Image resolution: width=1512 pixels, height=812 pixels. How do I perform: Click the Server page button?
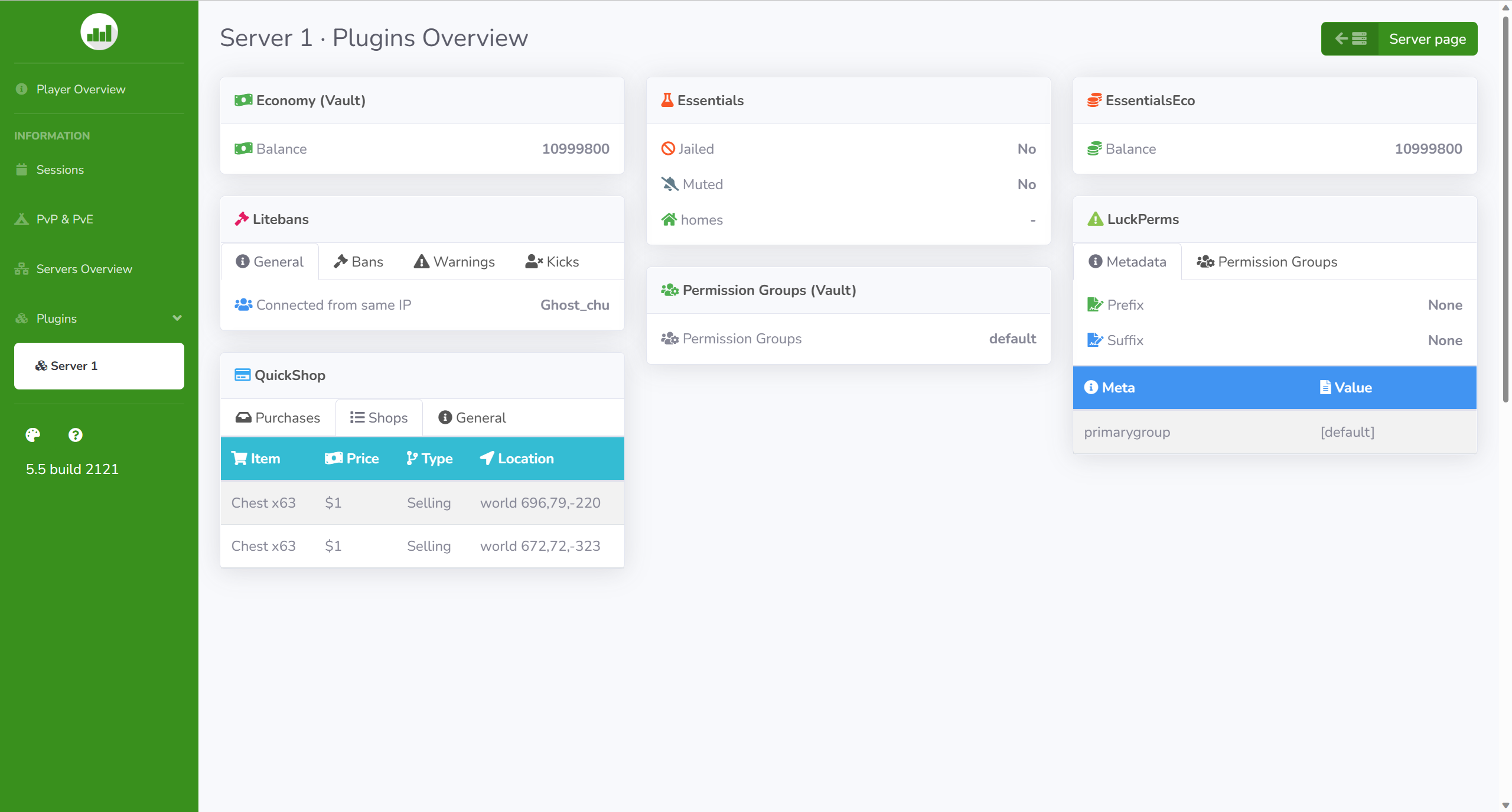click(x=1427, y=39)
